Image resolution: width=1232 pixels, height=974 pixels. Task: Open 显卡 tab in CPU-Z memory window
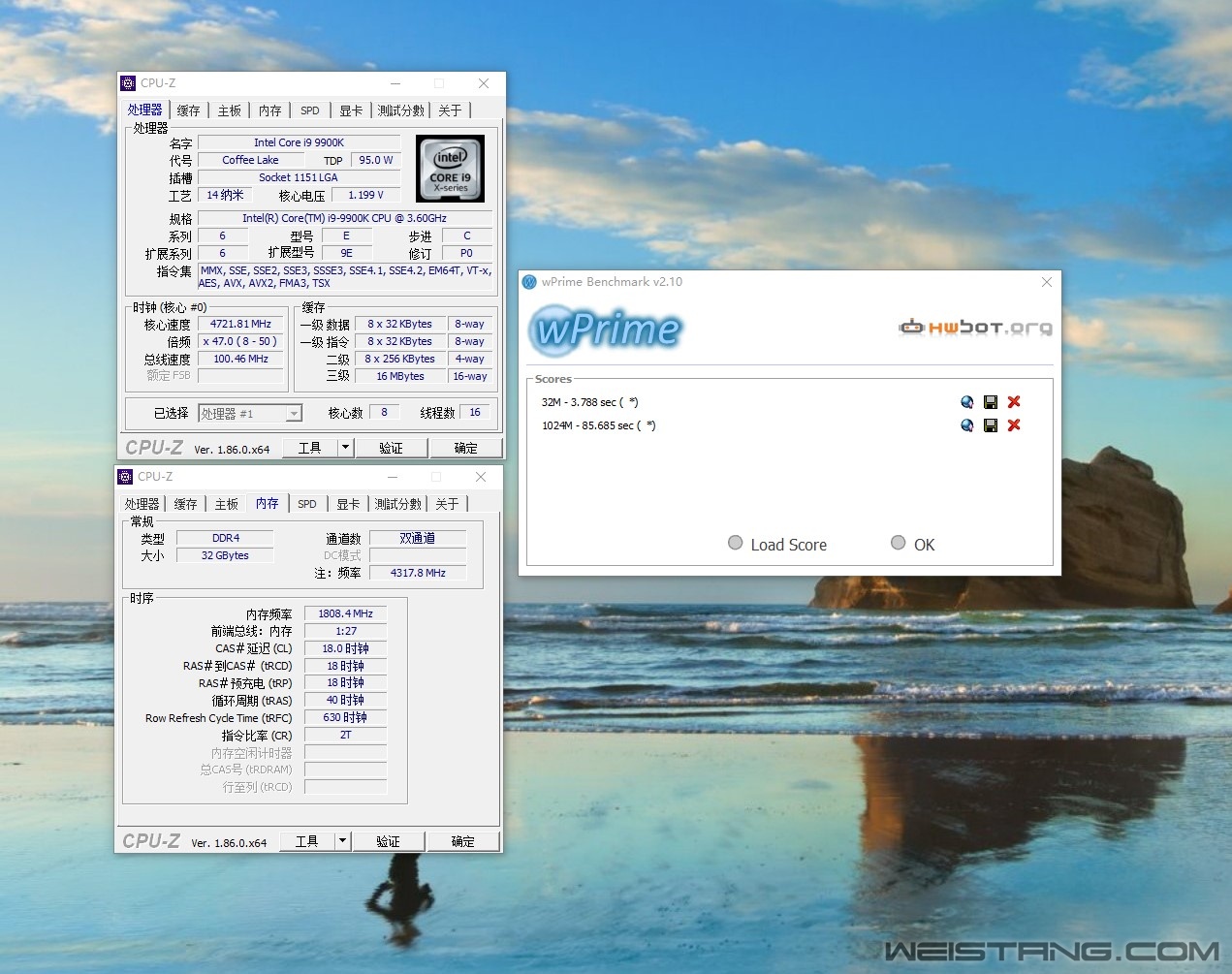(348, 504)
